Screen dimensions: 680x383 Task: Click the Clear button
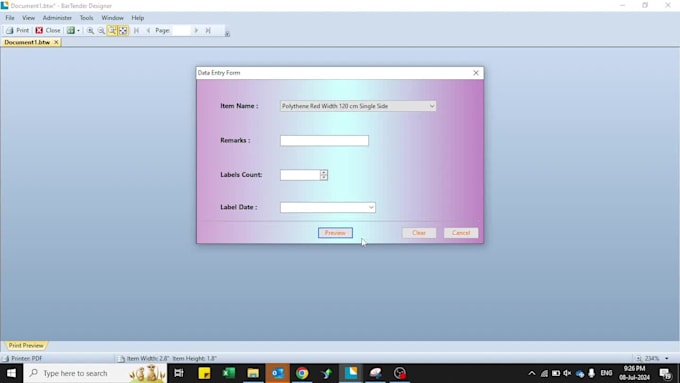419,233
